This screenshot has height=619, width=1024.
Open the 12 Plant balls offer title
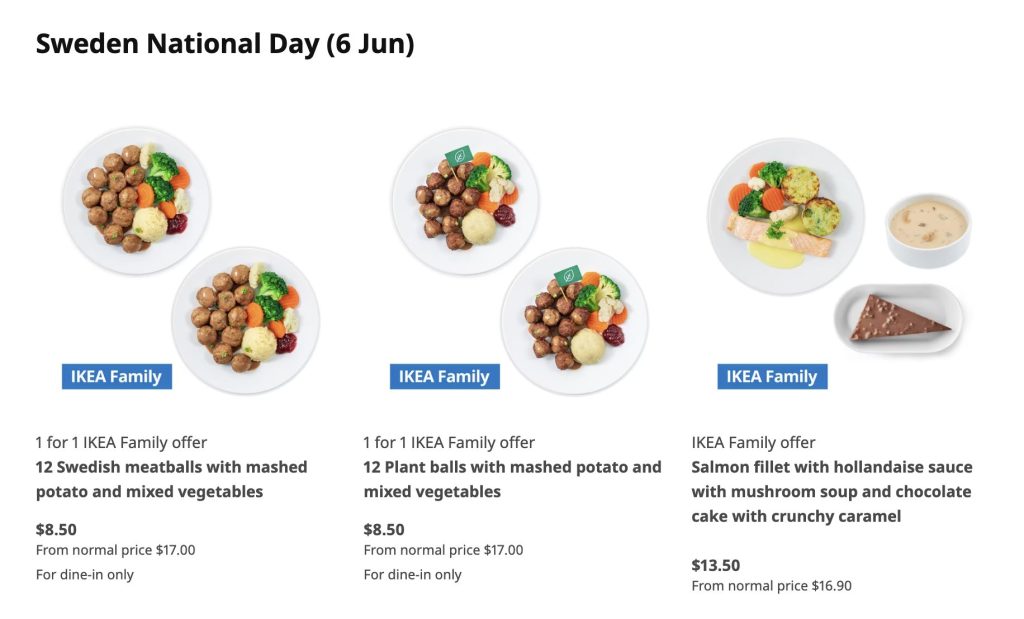[x=512, y=479]
